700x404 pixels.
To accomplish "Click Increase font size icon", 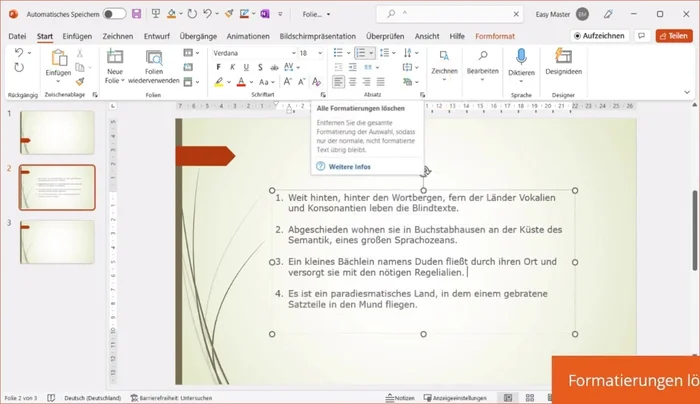I will (288, 82).
